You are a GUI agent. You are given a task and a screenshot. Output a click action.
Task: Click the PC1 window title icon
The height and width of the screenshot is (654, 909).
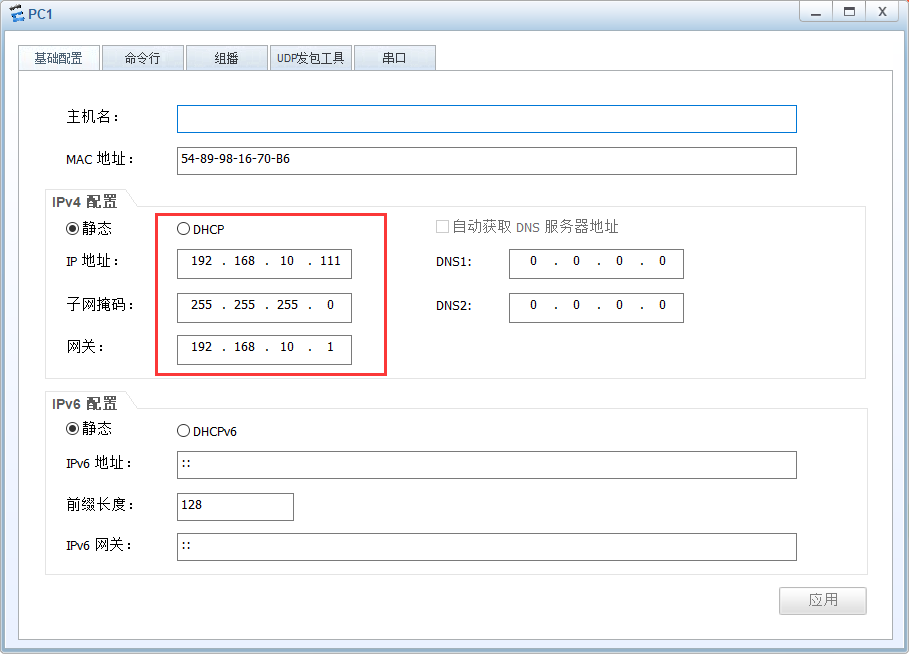(x=17, y=13)
